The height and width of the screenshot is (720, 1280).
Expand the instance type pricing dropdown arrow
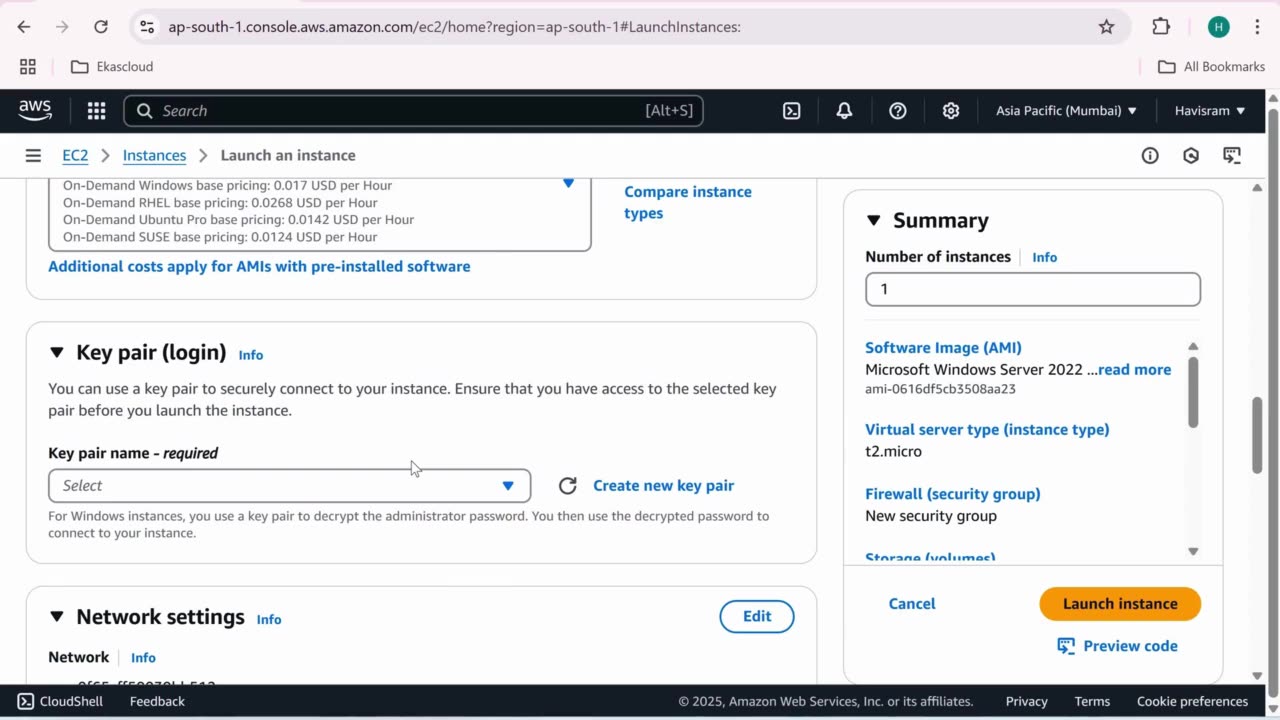(x=568, y=183)
